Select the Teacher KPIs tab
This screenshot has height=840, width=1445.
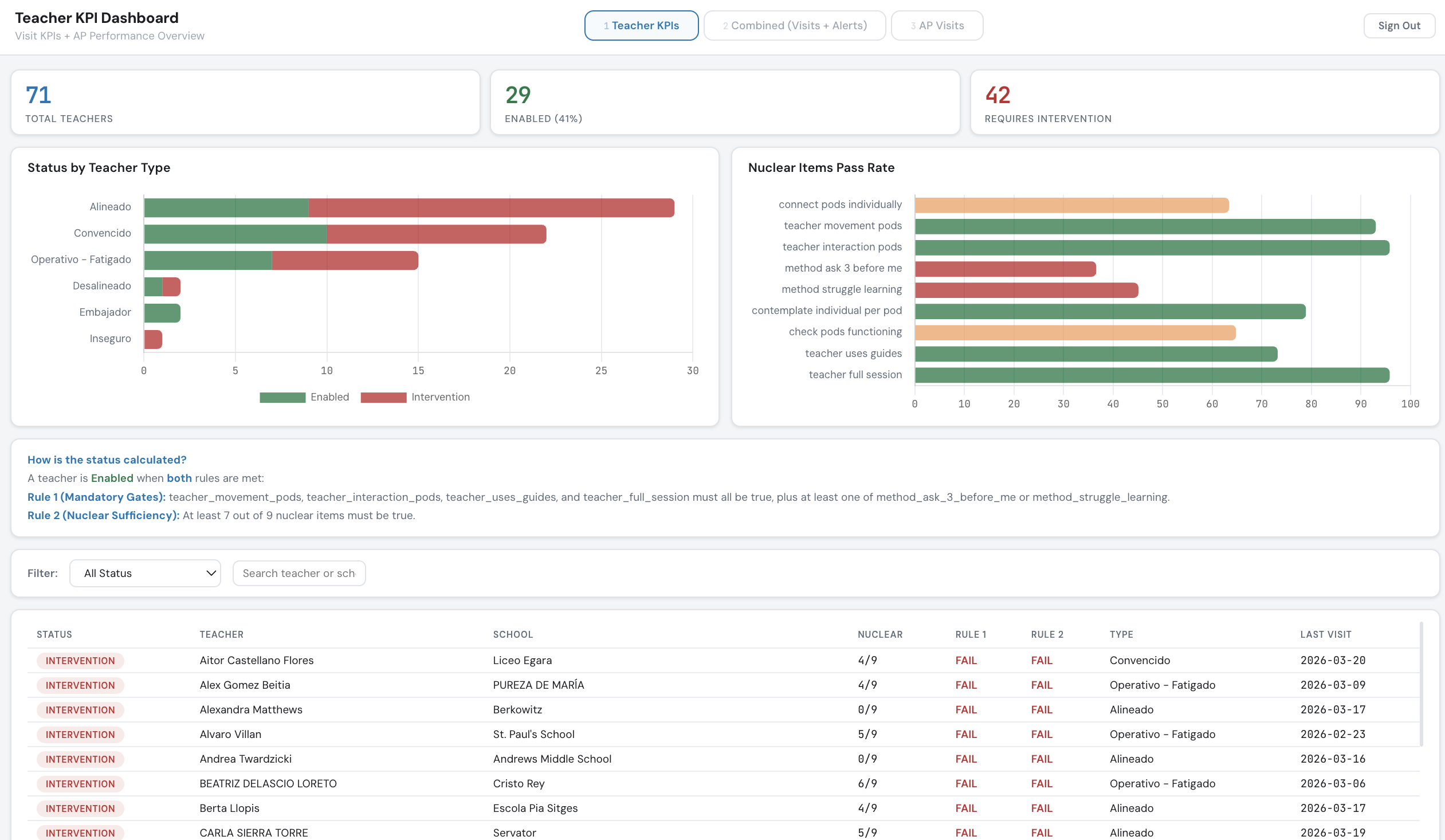pos(641,25)
